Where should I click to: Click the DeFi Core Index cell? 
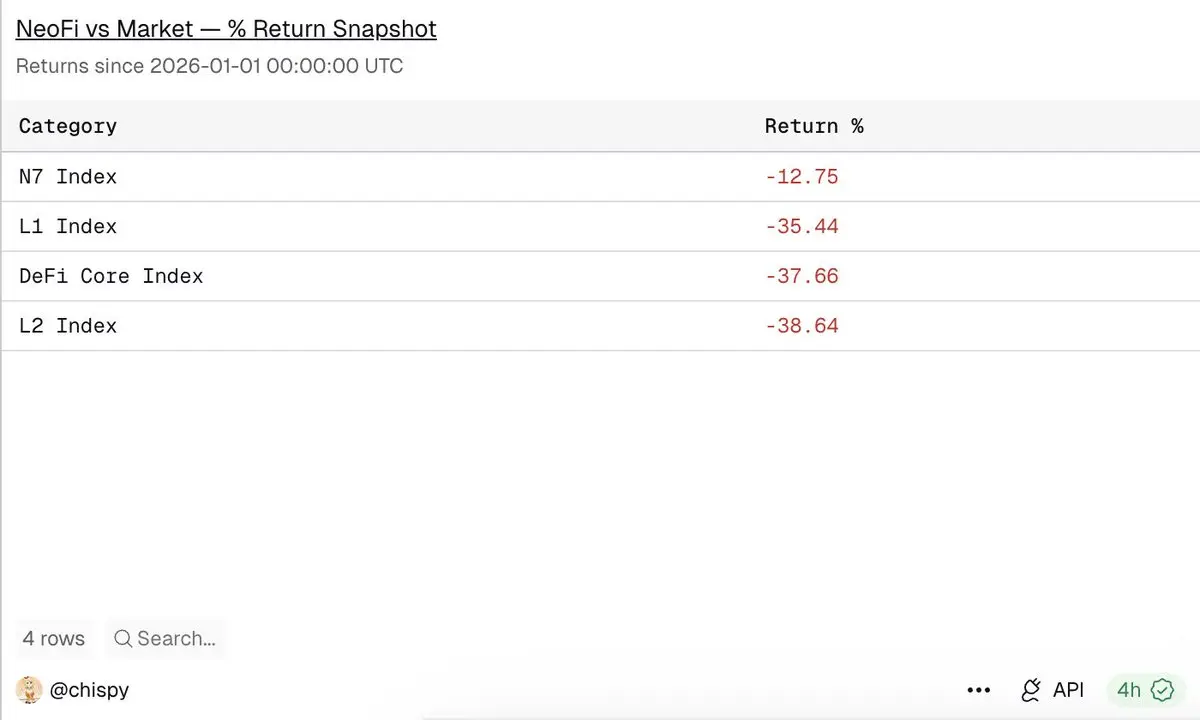[111, 276]
